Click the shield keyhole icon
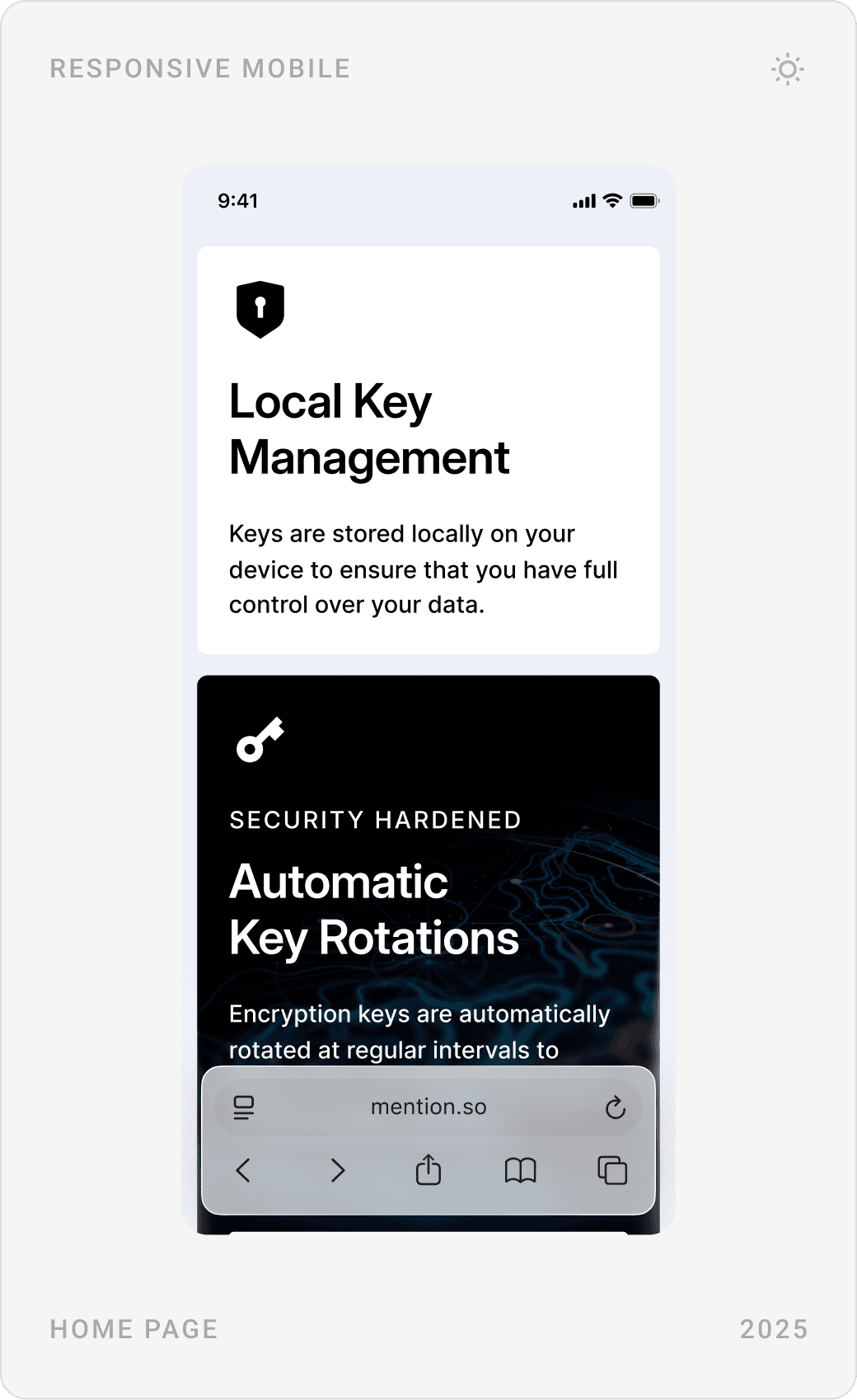The height and width of the screenshot is (1400, 857). click(260, 309)
